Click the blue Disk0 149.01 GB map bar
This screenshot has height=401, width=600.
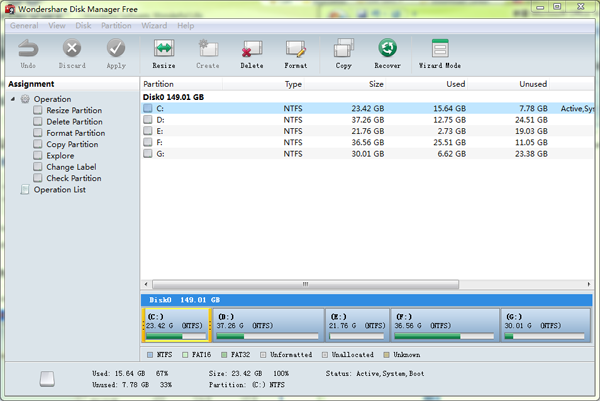point(367,300)
